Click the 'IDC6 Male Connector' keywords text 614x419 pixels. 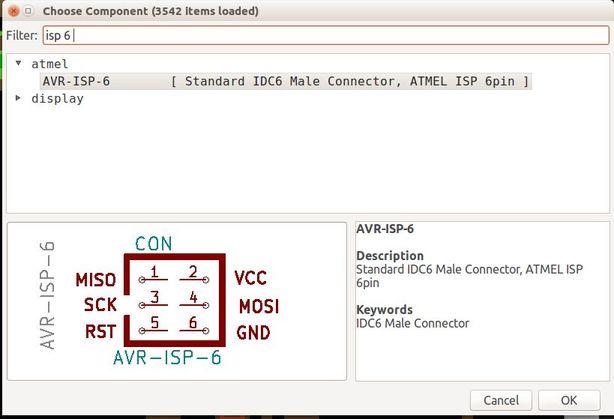point(412,323)
